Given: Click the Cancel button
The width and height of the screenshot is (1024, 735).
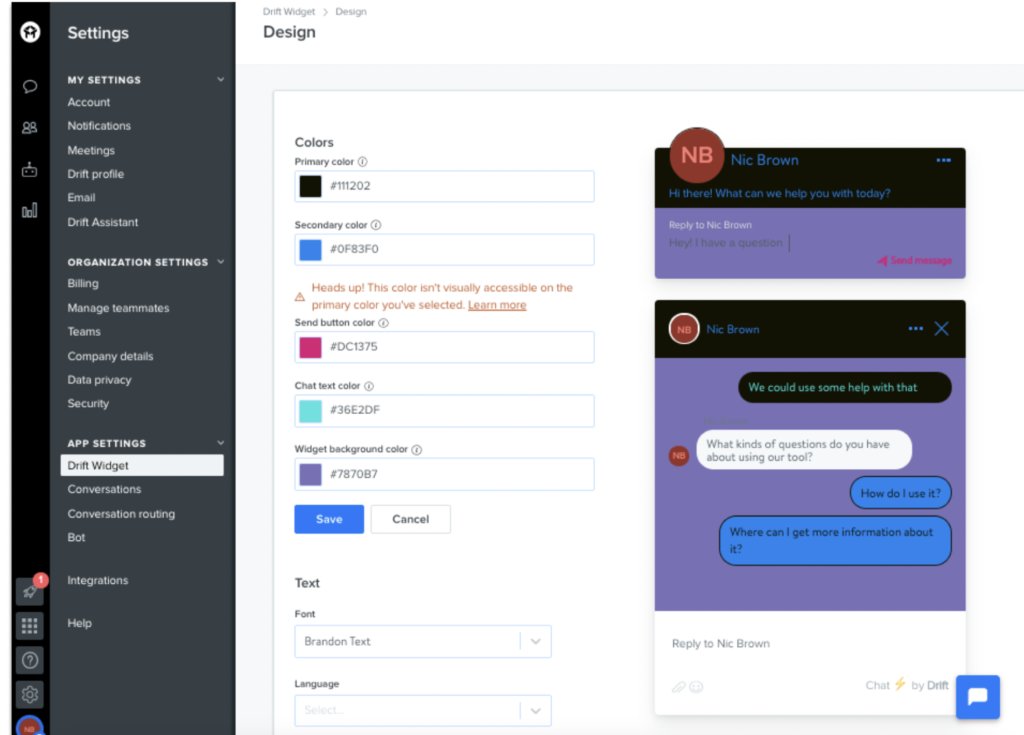Looking at the screenshot, I should [x=411, y=519].
